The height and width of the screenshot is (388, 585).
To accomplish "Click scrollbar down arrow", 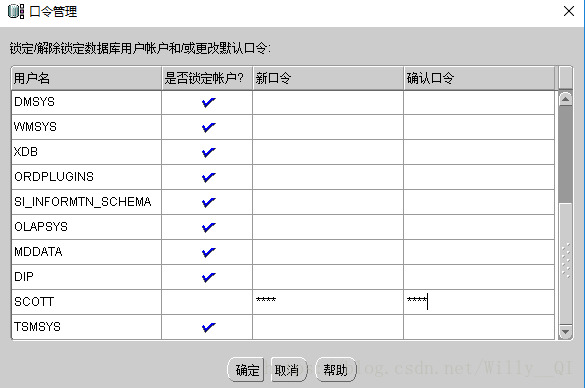I will pos(566,332).
